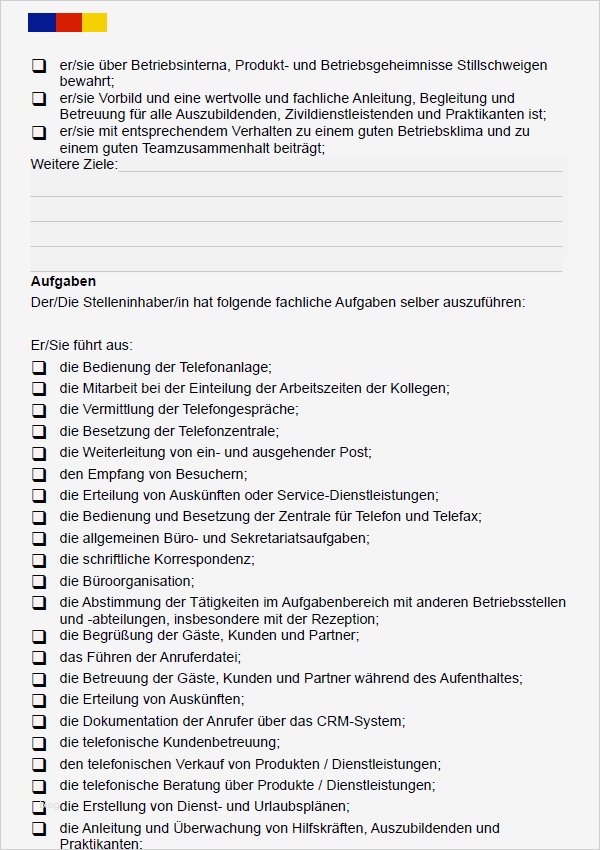Check the box for 'Bedienung der Telefonanlage'
600x850 pixels.
coord(39,367)
